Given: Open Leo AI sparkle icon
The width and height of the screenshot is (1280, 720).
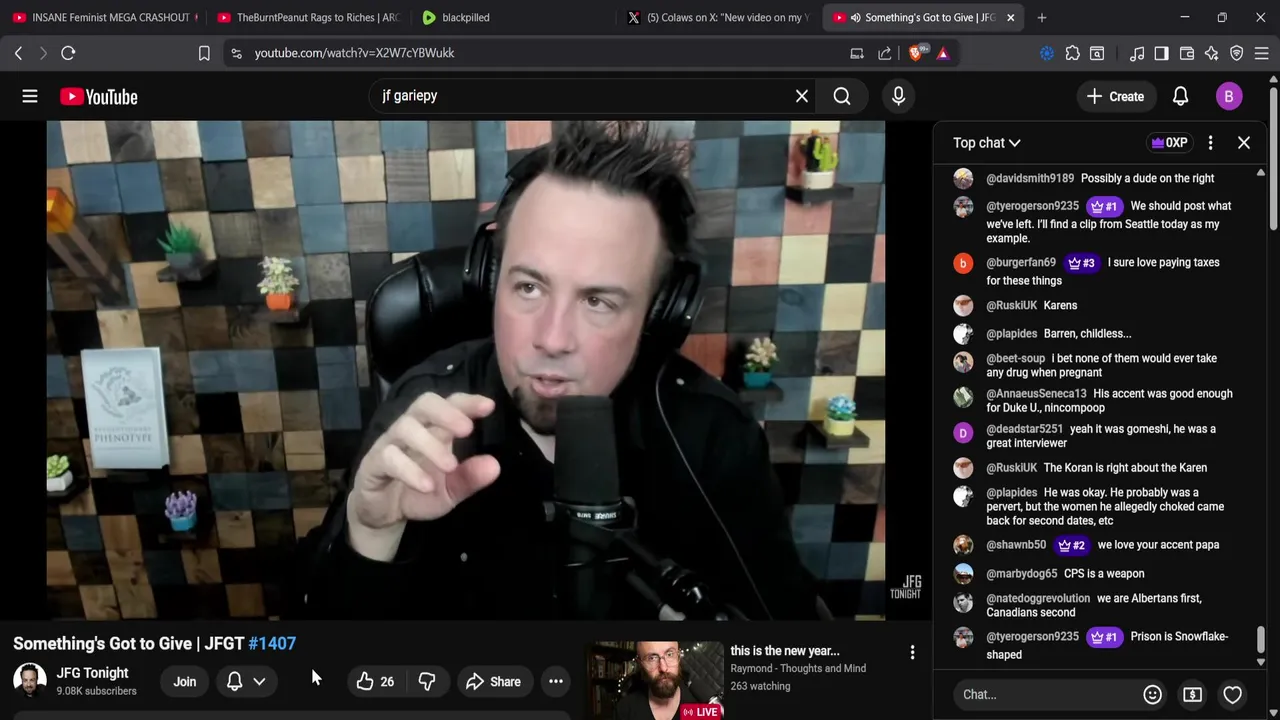Looking at the screenshot, I should coord(1212,53).
